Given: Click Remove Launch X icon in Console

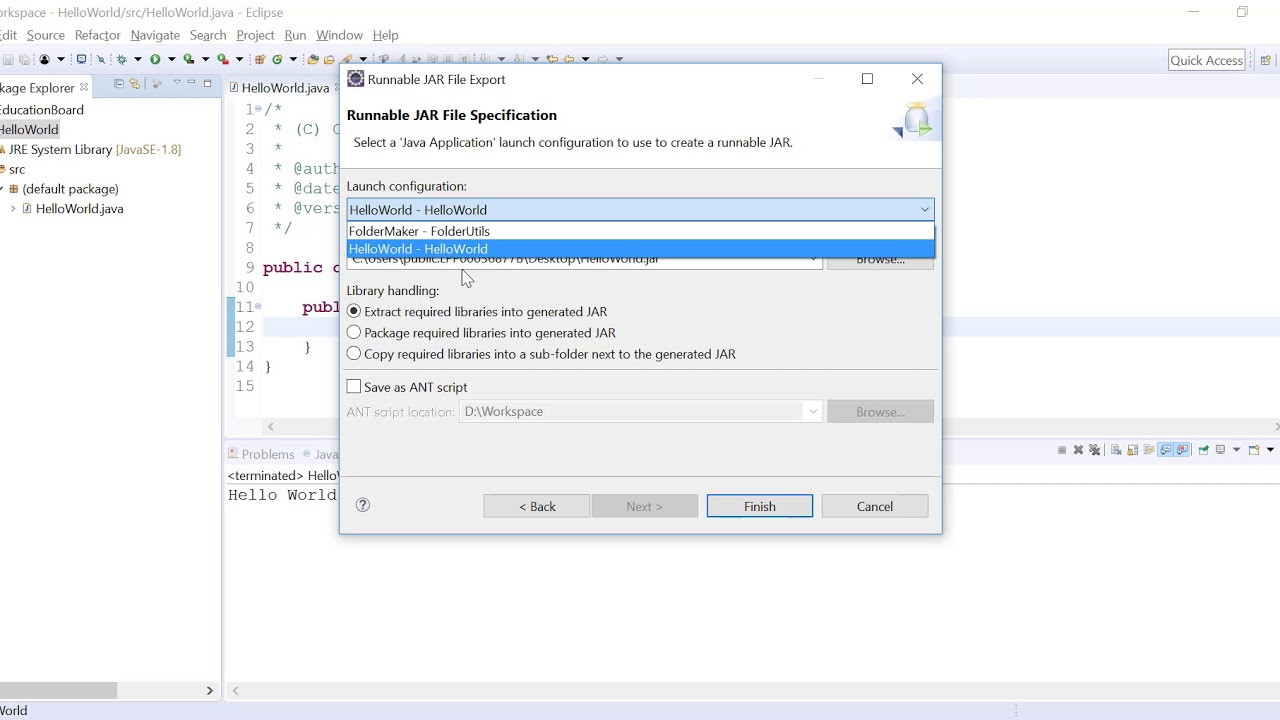Looking at the screenshot, I should click(x=1078, y=450).
